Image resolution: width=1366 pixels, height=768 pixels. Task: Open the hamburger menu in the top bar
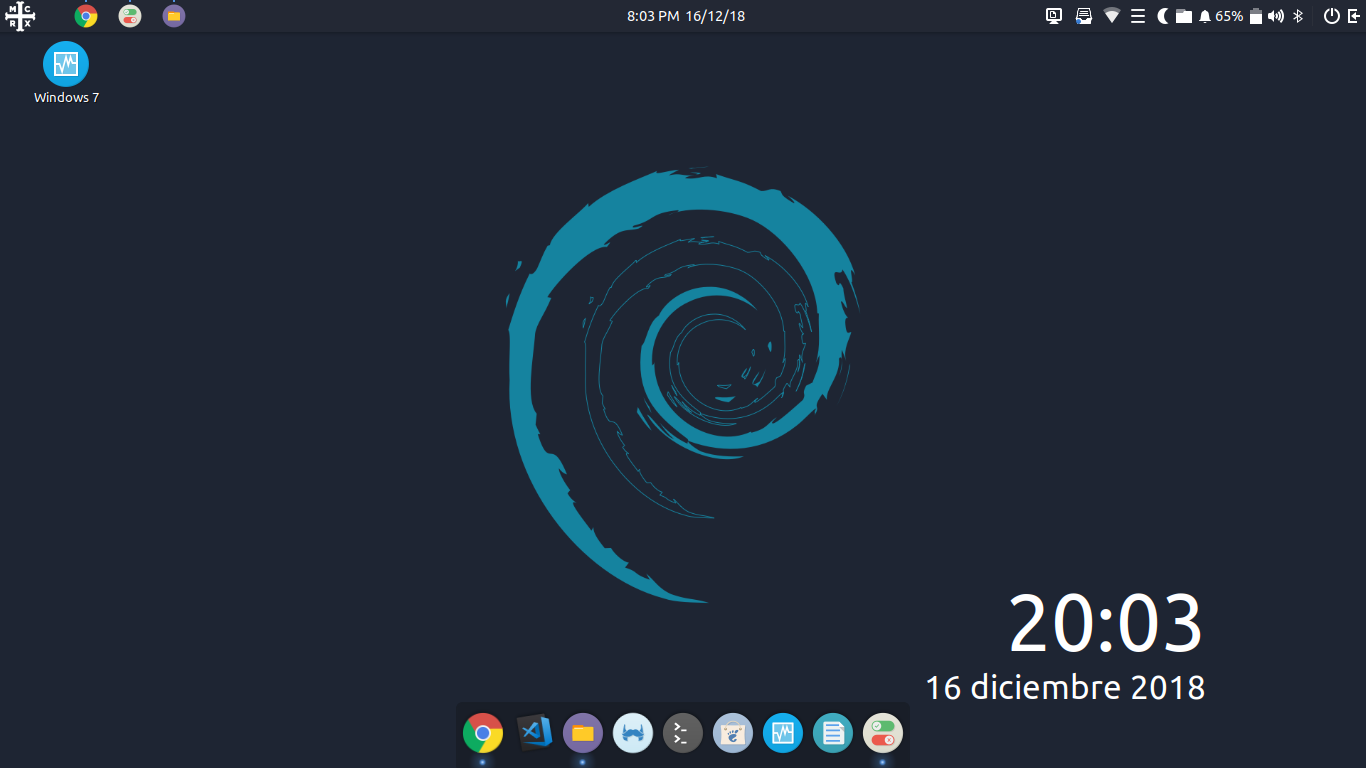coord(1138,16)
